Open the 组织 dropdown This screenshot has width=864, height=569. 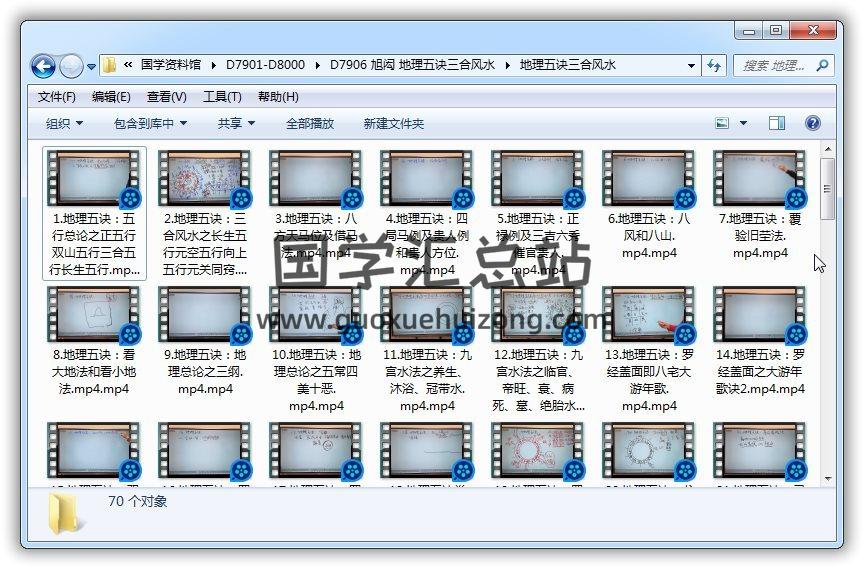pyautogui.click(x=64, y=123)
